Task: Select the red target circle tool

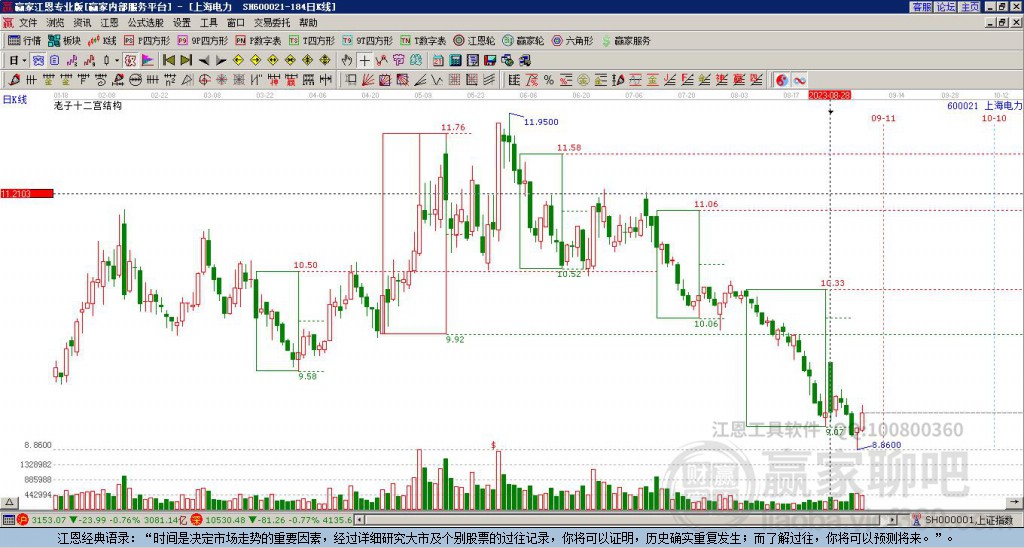Action: [x=204, y=80]
